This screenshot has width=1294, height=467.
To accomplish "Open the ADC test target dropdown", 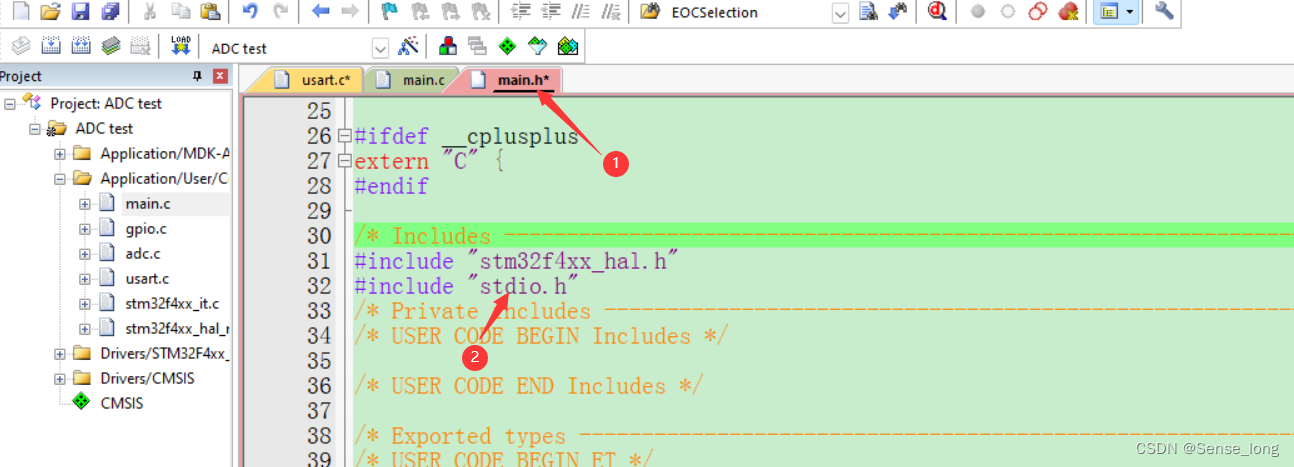I will coord(380,48).
